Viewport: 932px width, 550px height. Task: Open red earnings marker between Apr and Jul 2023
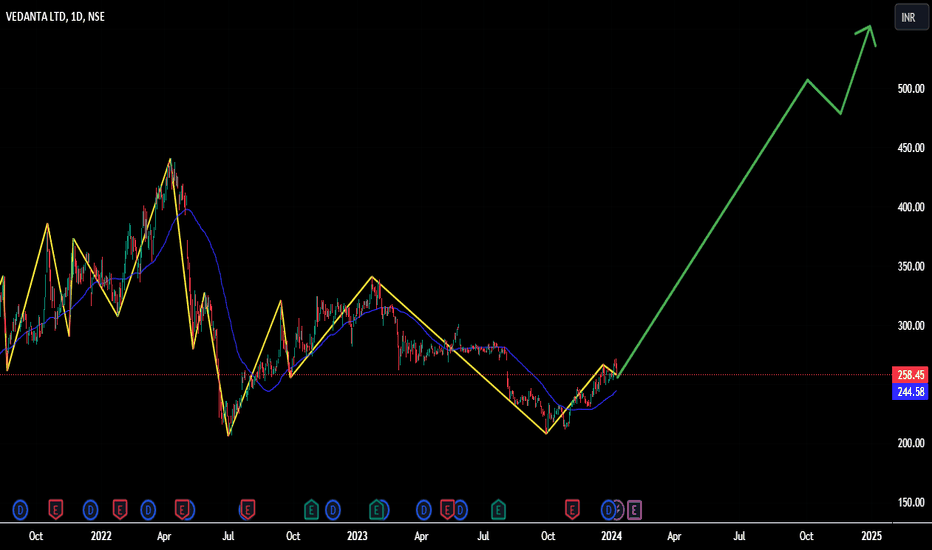click(x=447, y=510)
